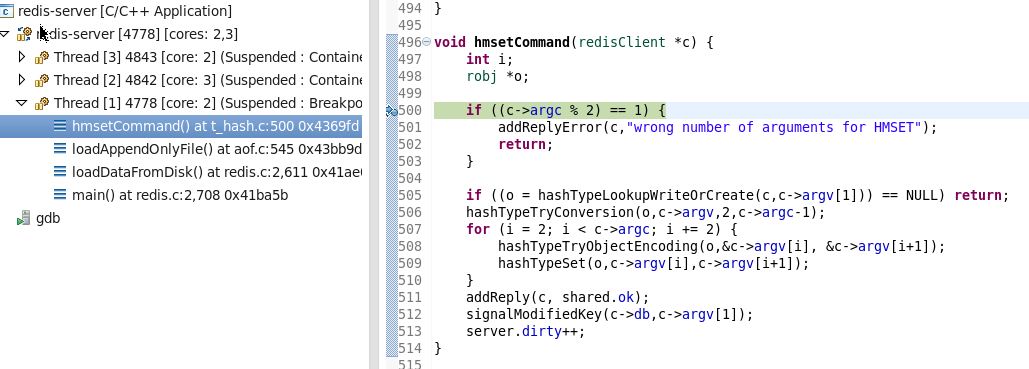This screenshot has width=1029, height=369.
Task: Select the gdb debugger entry
Action: (48, 218)
